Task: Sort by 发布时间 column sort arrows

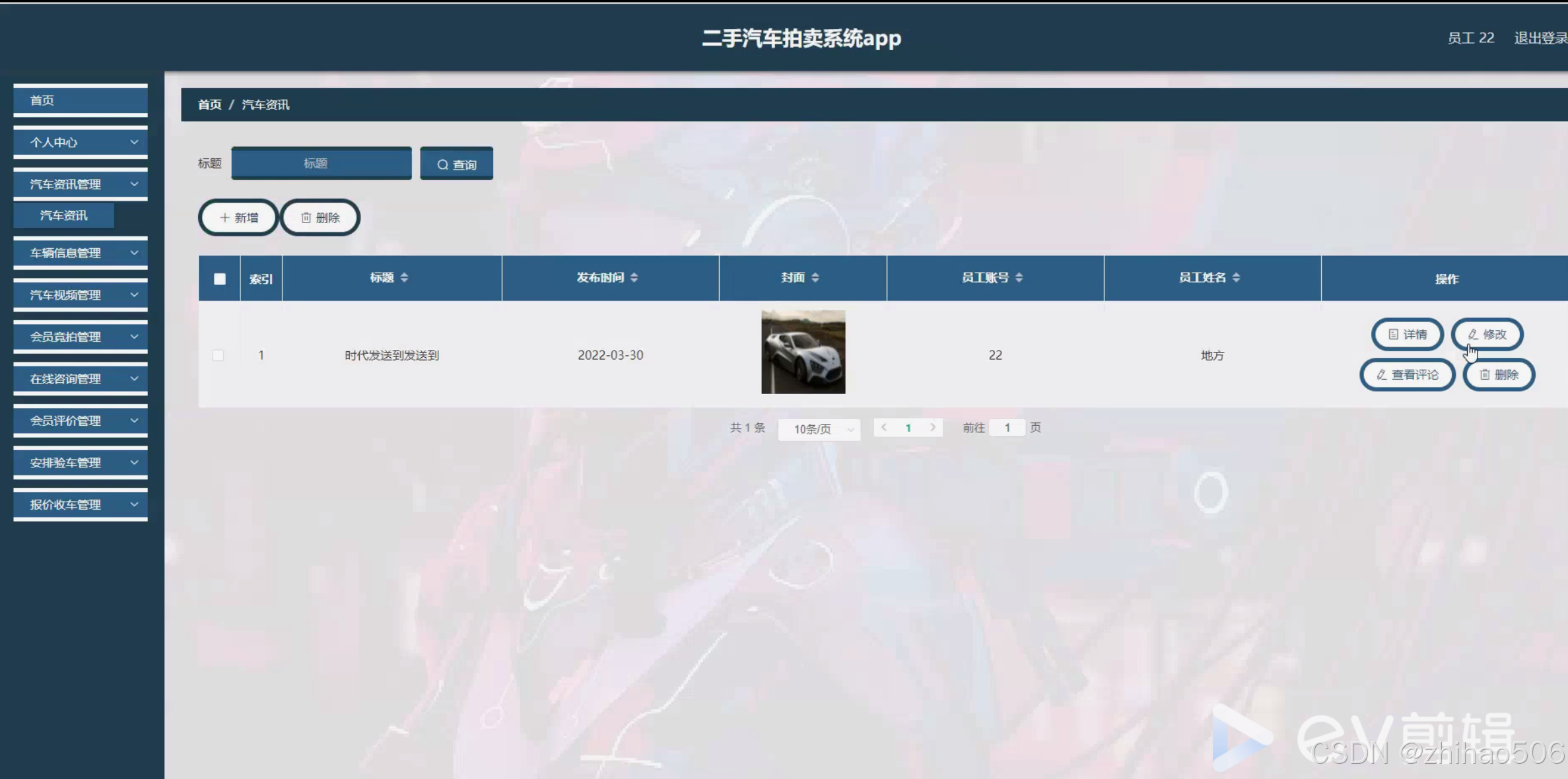Action: click(634, 277)
